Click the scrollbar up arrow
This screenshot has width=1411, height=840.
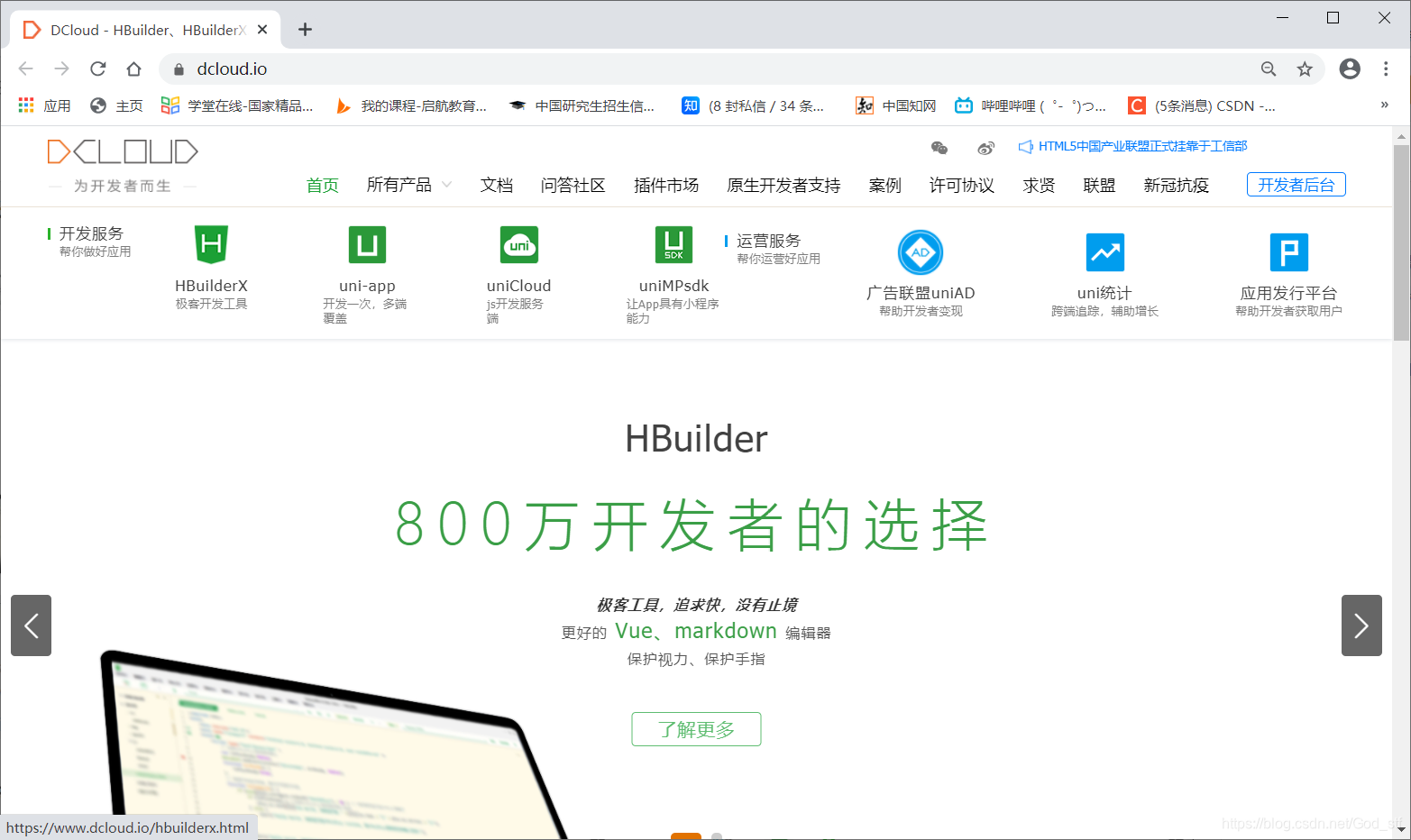tap(1401, 136)
